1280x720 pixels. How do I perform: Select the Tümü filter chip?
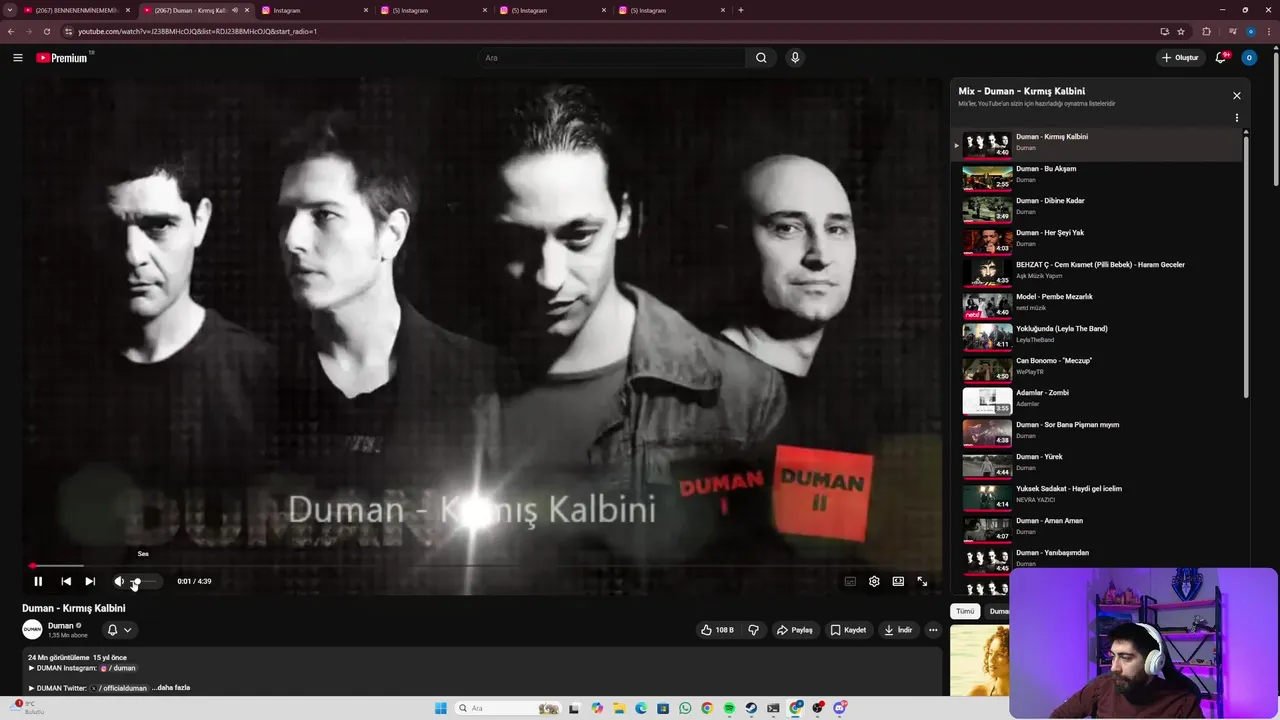click(x=965, y=611)
